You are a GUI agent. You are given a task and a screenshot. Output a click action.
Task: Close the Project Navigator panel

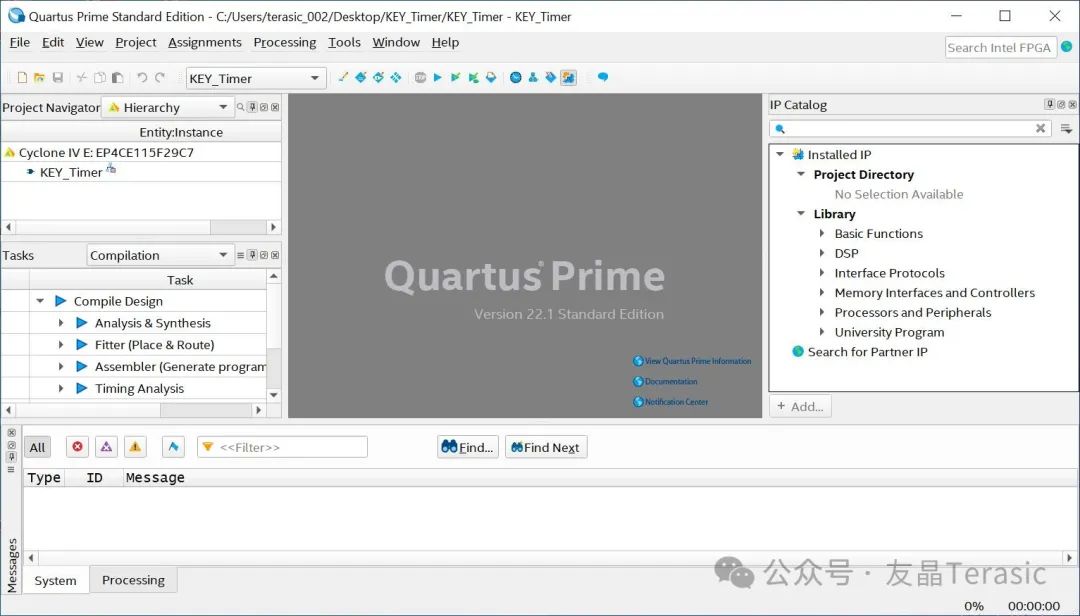point(276,107)
